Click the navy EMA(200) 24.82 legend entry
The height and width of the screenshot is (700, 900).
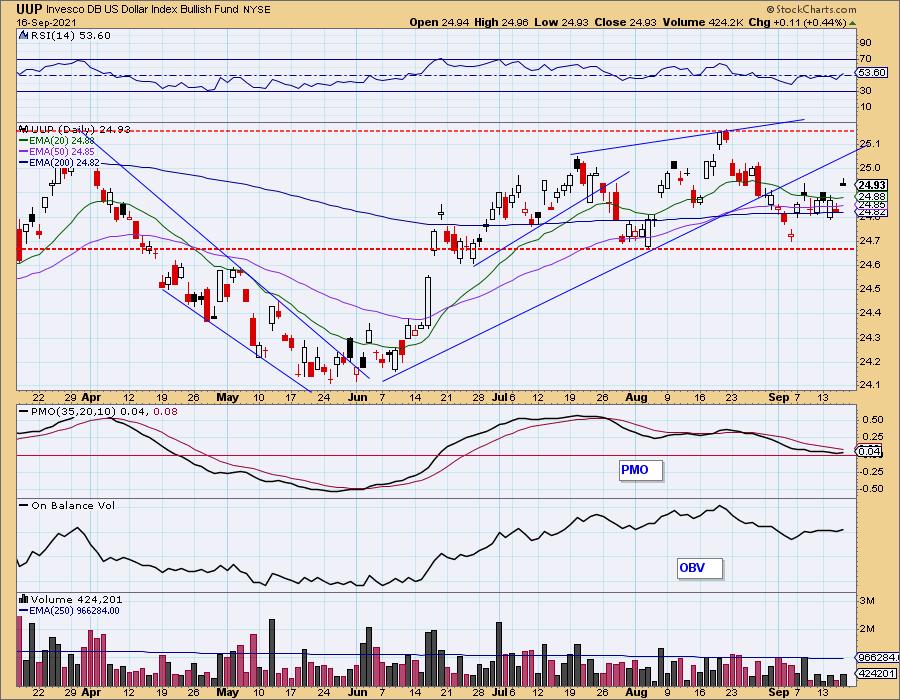(x=59, y=163)
